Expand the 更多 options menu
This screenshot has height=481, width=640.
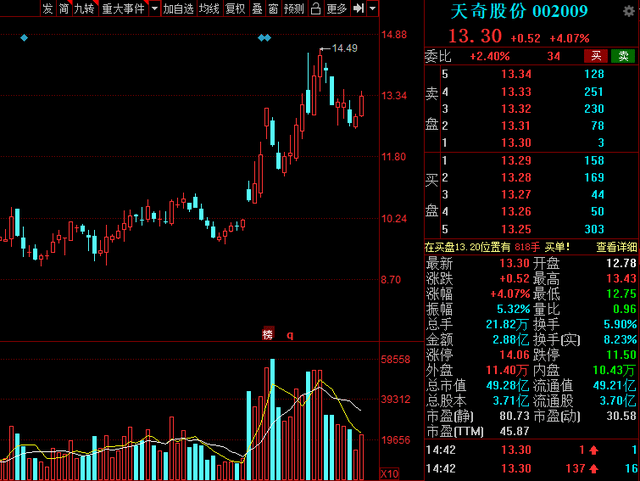(336, 8)
